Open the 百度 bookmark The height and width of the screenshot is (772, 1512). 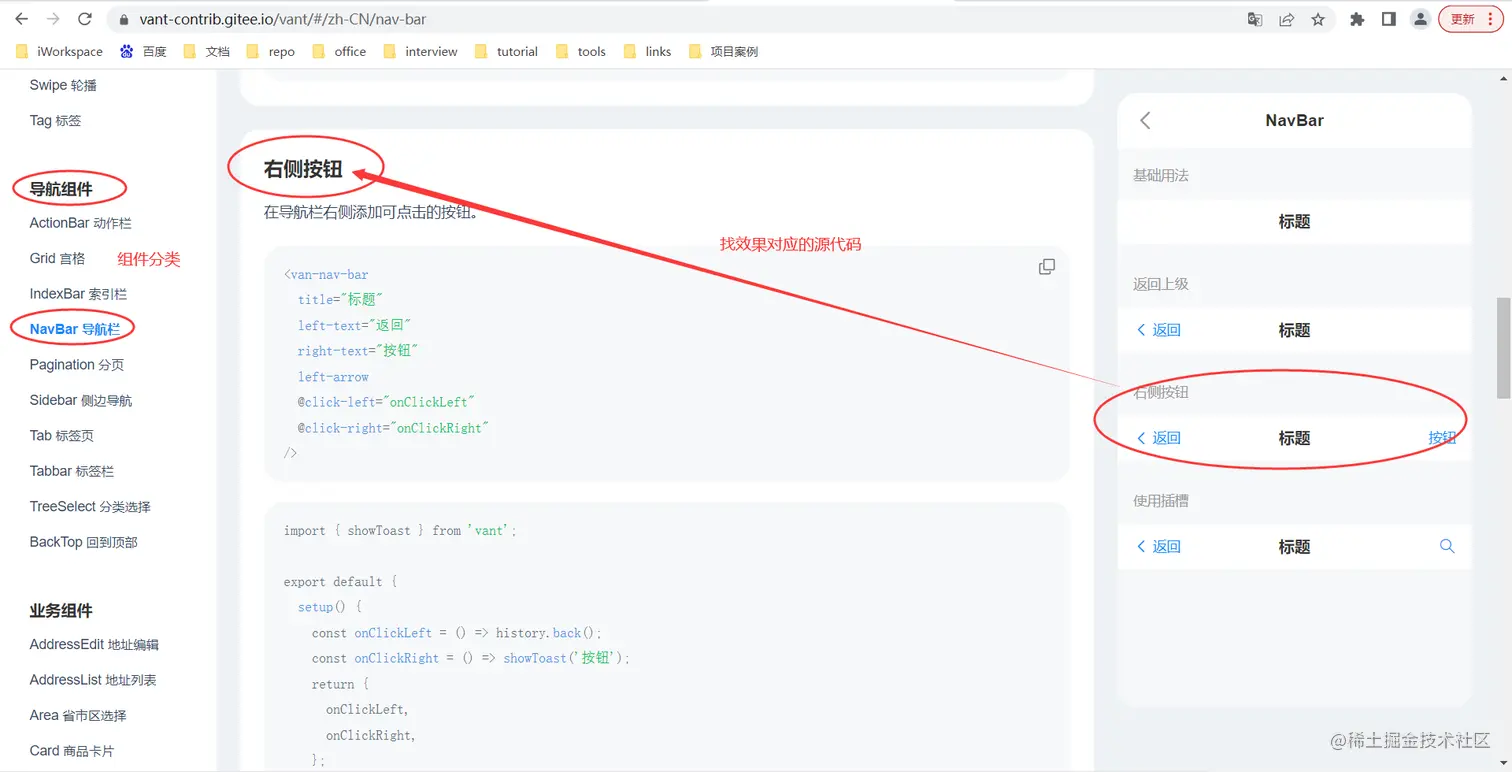coord(143,51)
